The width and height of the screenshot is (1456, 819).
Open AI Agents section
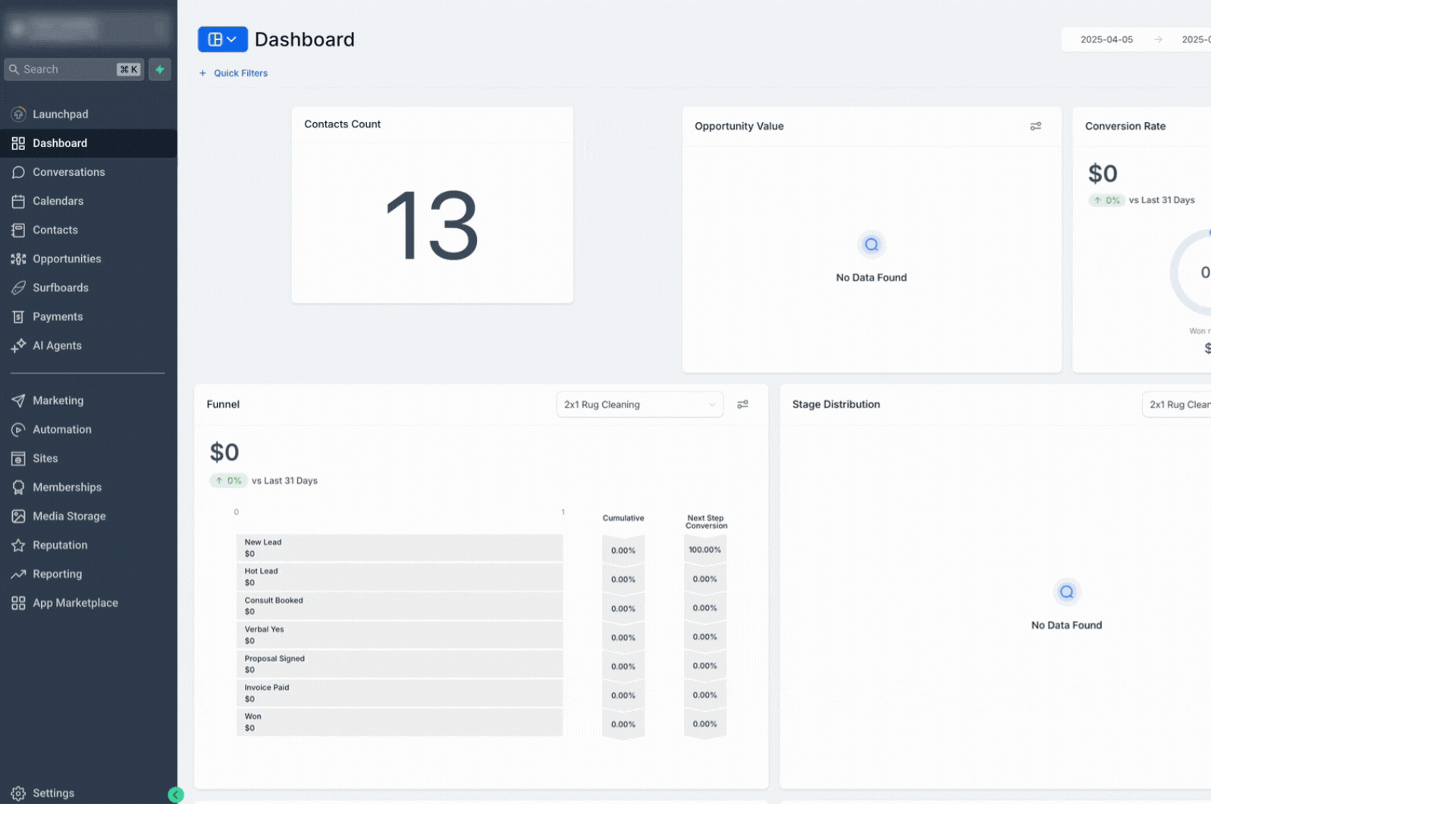57,345
